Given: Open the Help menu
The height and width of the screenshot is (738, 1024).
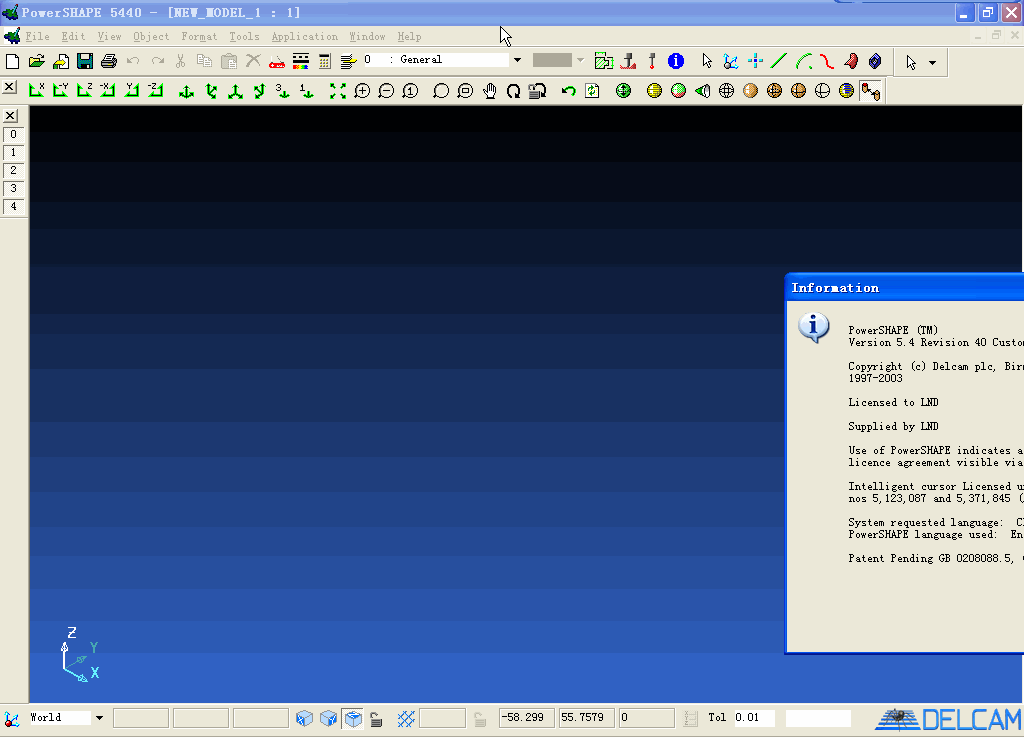Looking at the screenshot, I should coord(409,37).
